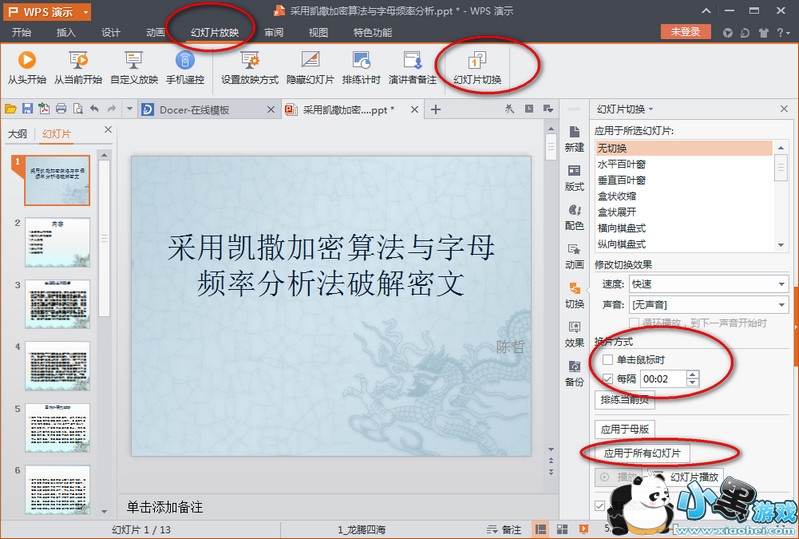Screen dimensions: 799x539
Task: Open 配色 color scheme in side bar
Action: 574,217
